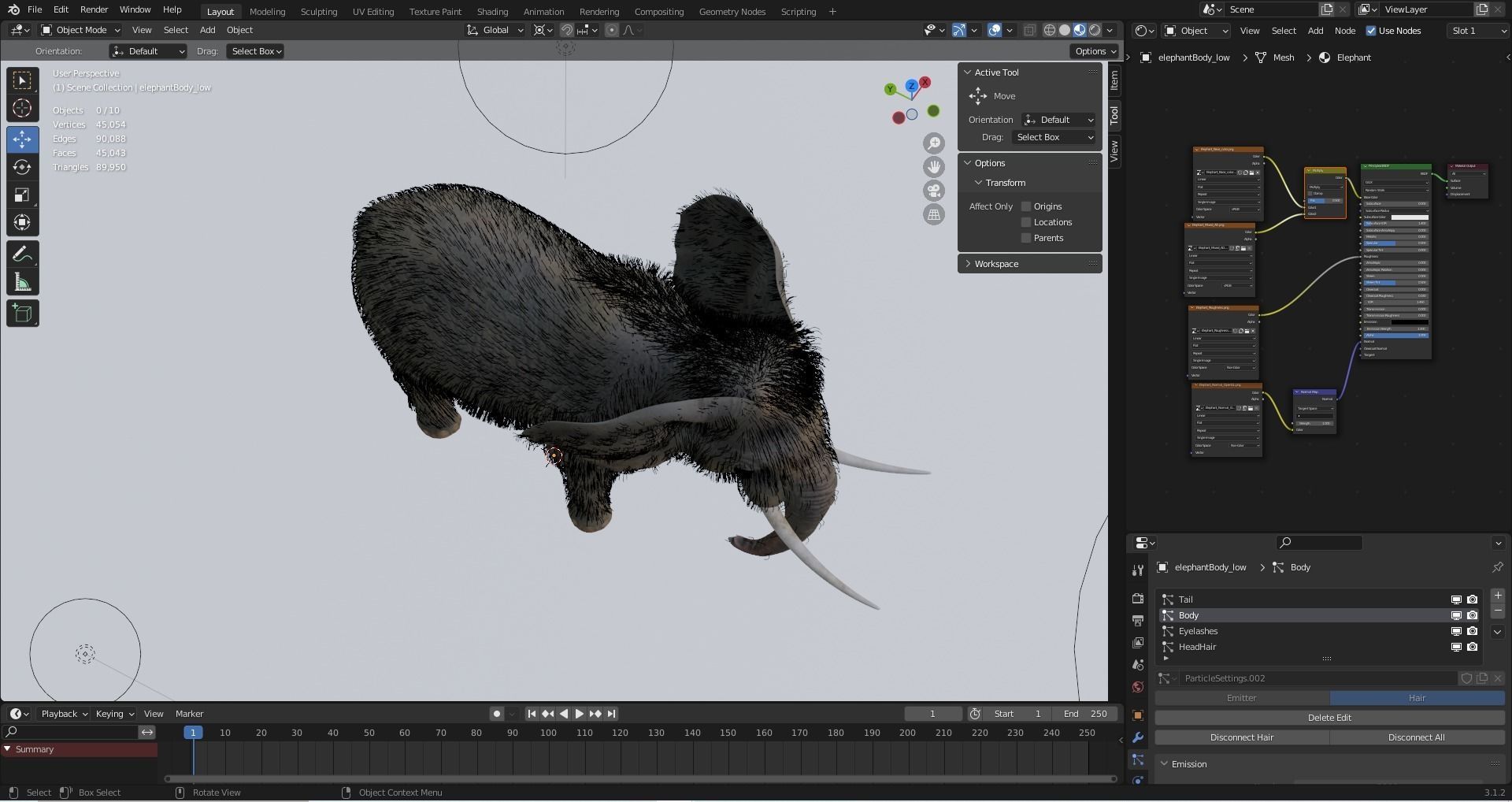Open the Object Mode dropdown

coord(80,30)
